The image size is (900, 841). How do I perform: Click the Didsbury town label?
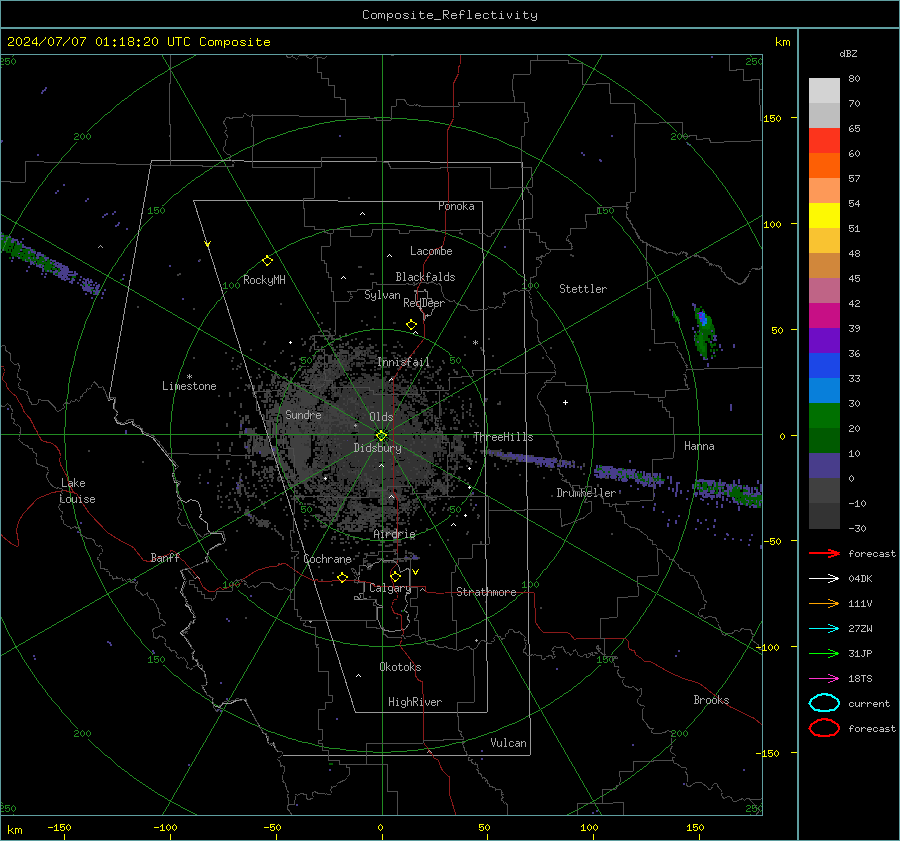377,448
